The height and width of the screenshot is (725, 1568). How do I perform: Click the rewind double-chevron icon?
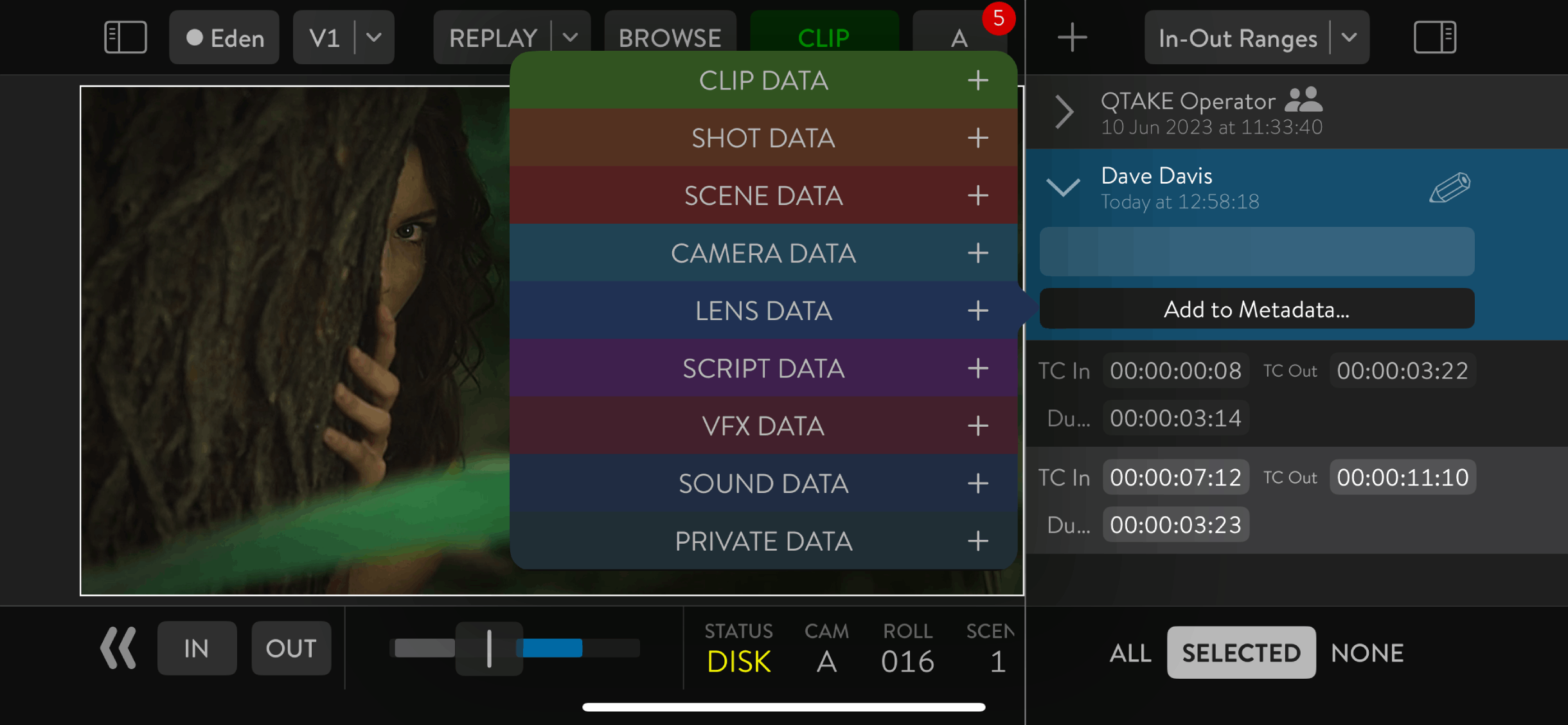[x=118, y=648]
